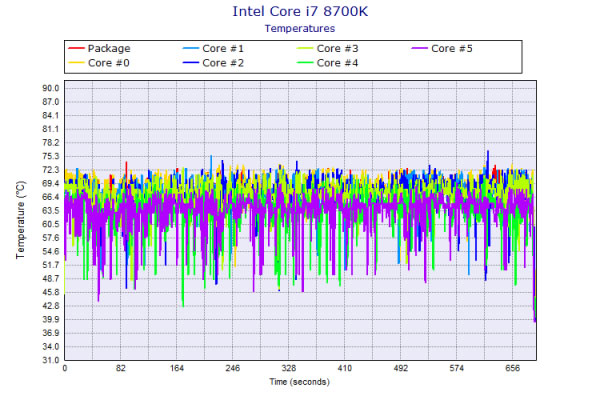Select the 'Core #5' legend label

pos(452,49)
